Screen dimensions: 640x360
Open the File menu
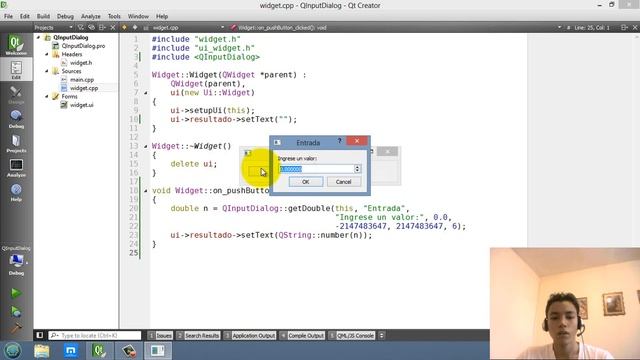pos(8,16)
